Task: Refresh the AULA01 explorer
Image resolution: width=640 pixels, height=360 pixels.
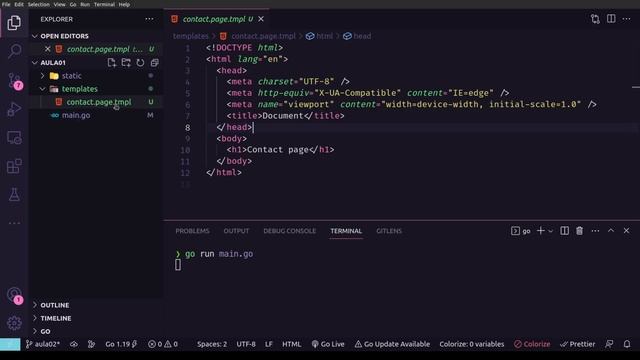Action: [x=140, y=62]
